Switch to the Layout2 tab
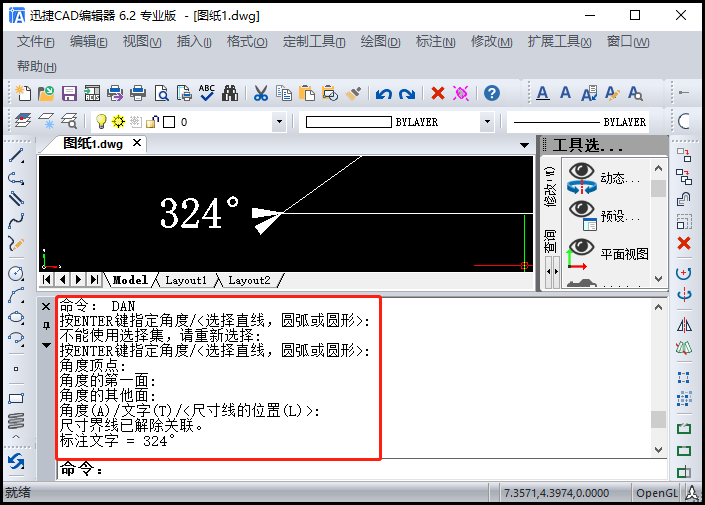This screenshot has width=705, height=505. click(x=250, y=280)
